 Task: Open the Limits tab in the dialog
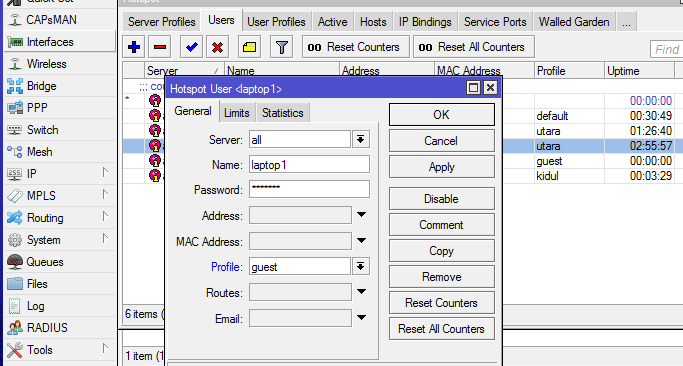237,113
